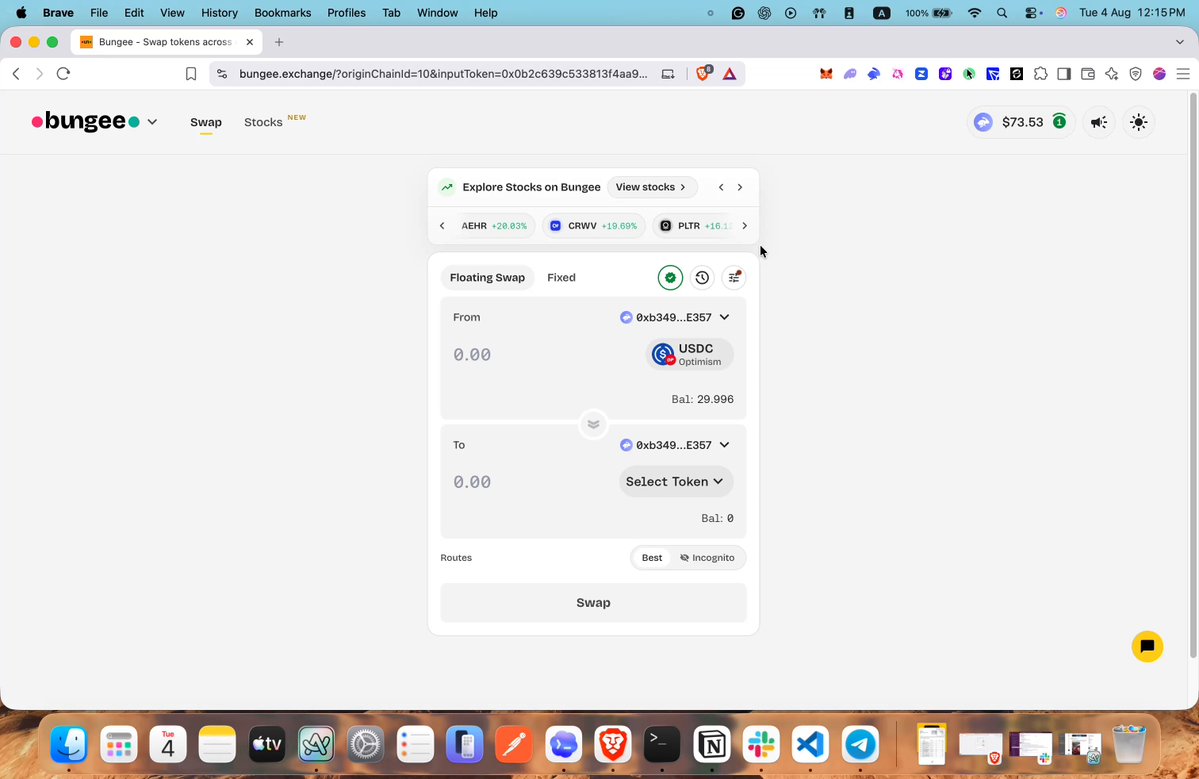The height and width of the screenshot is (779, 1199).
Task: Open the Select Token dropdown
Action: (675, 482)
